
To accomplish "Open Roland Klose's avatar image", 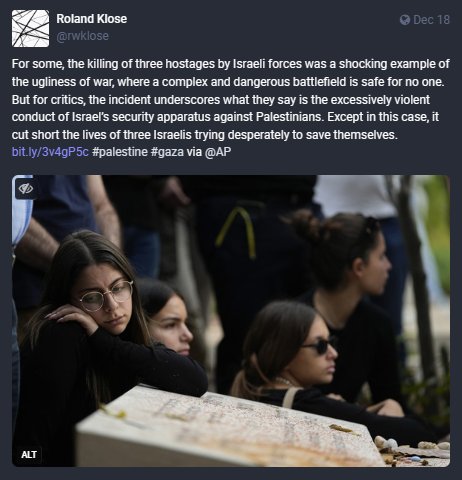I will point(30,28).
